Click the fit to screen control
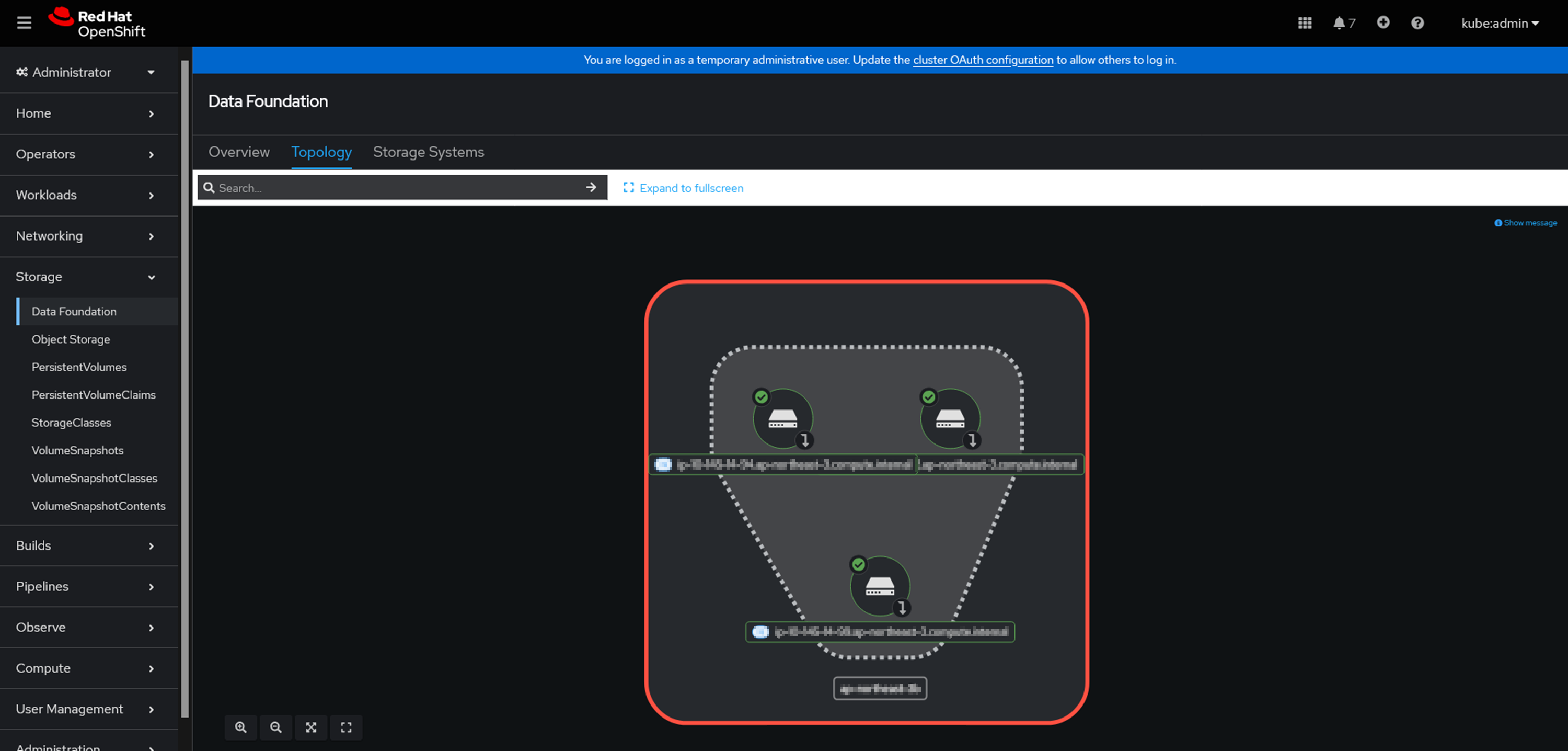1568x751 pixels. [311, 727]
